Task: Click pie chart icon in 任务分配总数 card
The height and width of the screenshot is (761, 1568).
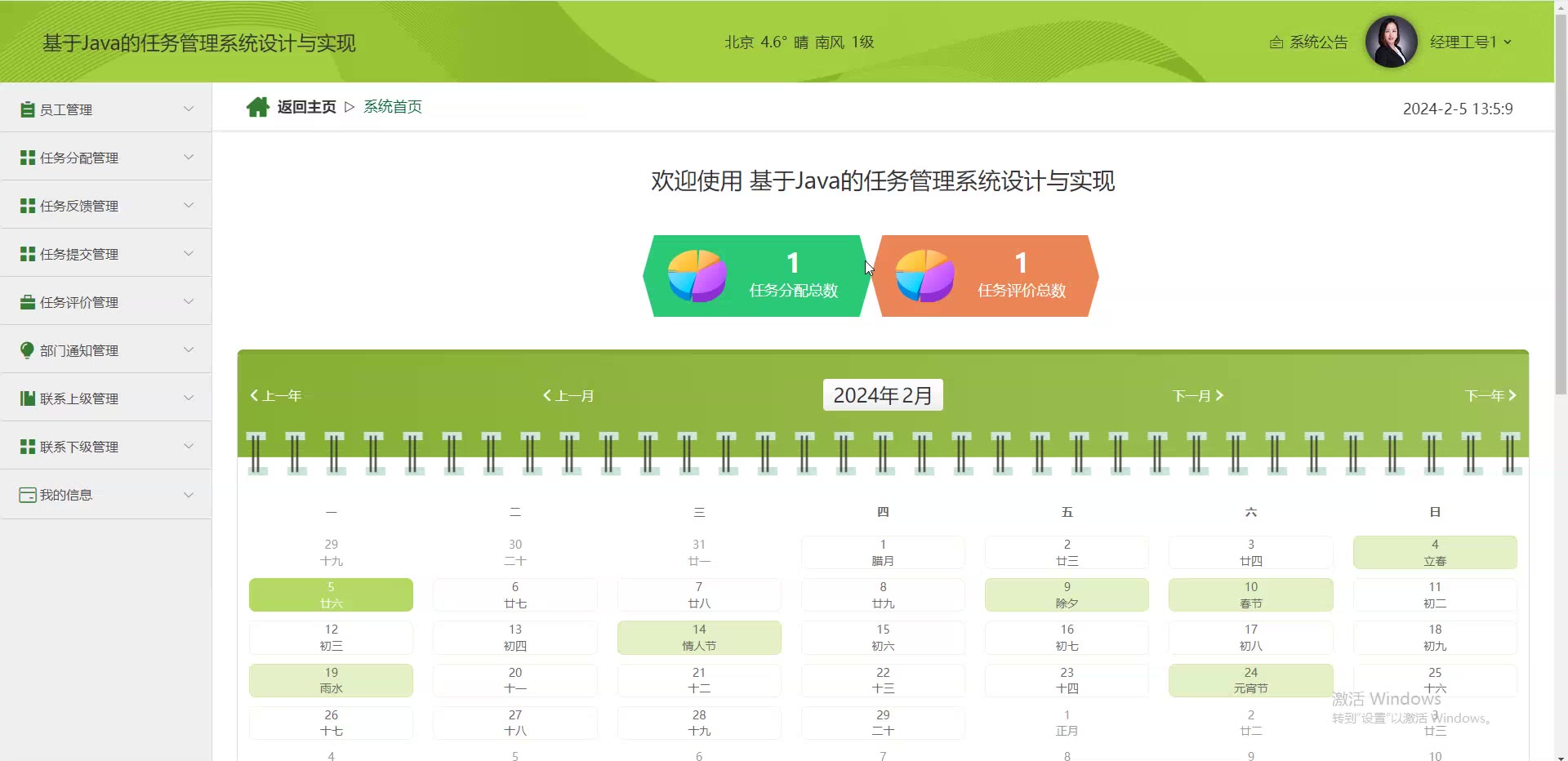Action: [697, 276]
